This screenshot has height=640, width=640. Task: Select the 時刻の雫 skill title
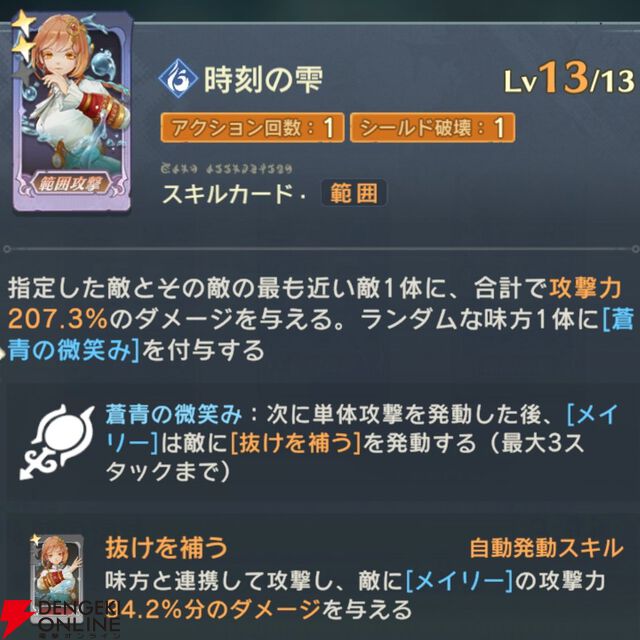pos(263,79)
